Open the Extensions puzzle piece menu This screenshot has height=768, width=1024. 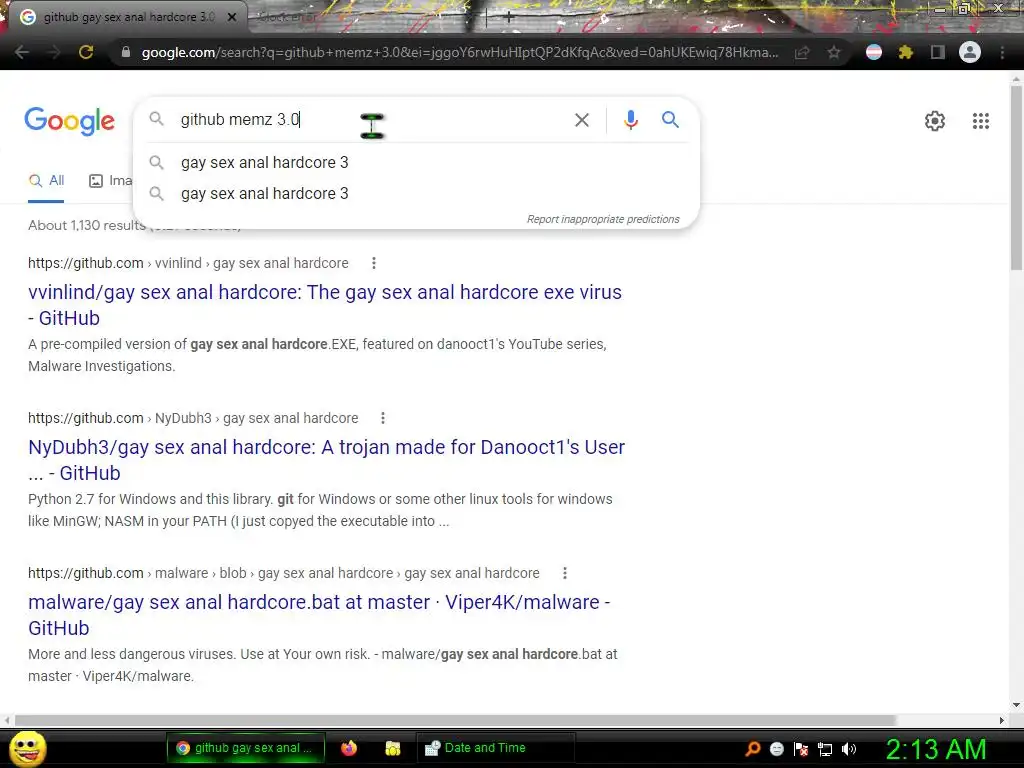pos(905,52)
